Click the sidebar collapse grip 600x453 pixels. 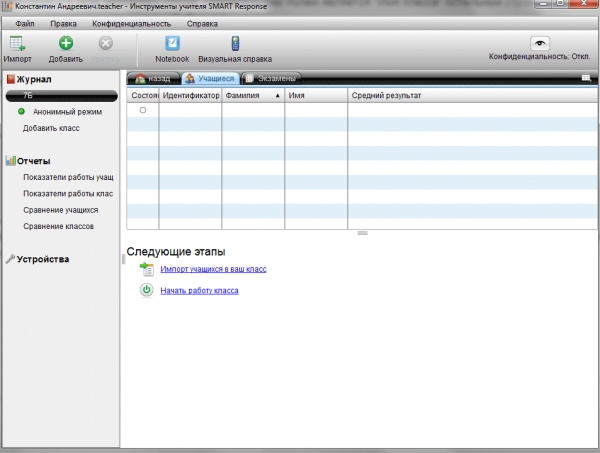123,259
